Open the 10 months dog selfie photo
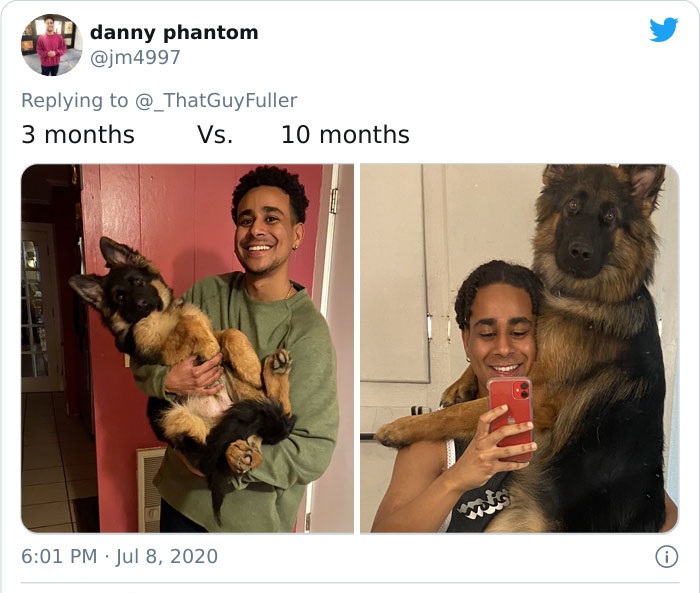This screenshot has width=700, height=593. [520, 348]
